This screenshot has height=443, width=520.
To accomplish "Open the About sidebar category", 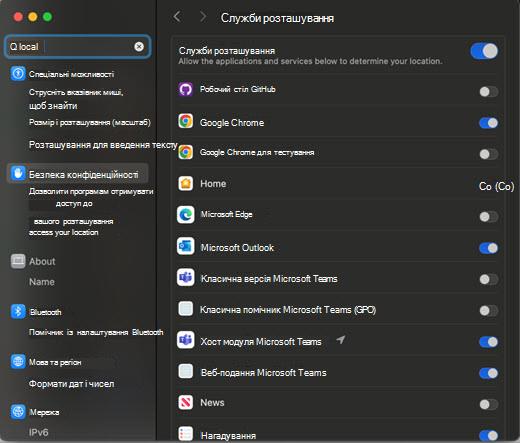I will tap(42, 261).
